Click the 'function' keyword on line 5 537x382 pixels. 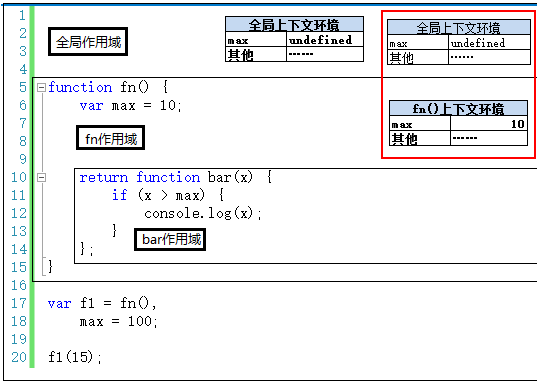pos(80,87)
